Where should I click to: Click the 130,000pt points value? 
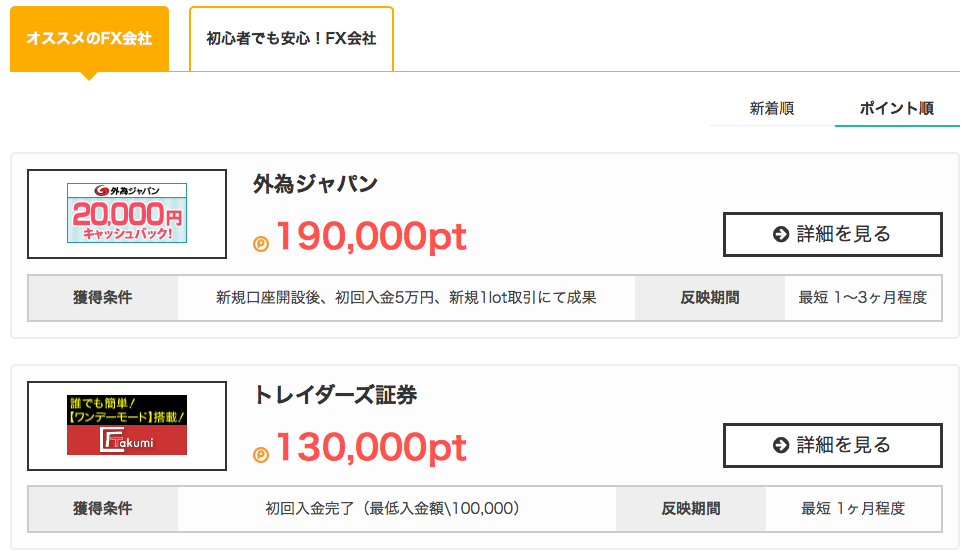371,448
